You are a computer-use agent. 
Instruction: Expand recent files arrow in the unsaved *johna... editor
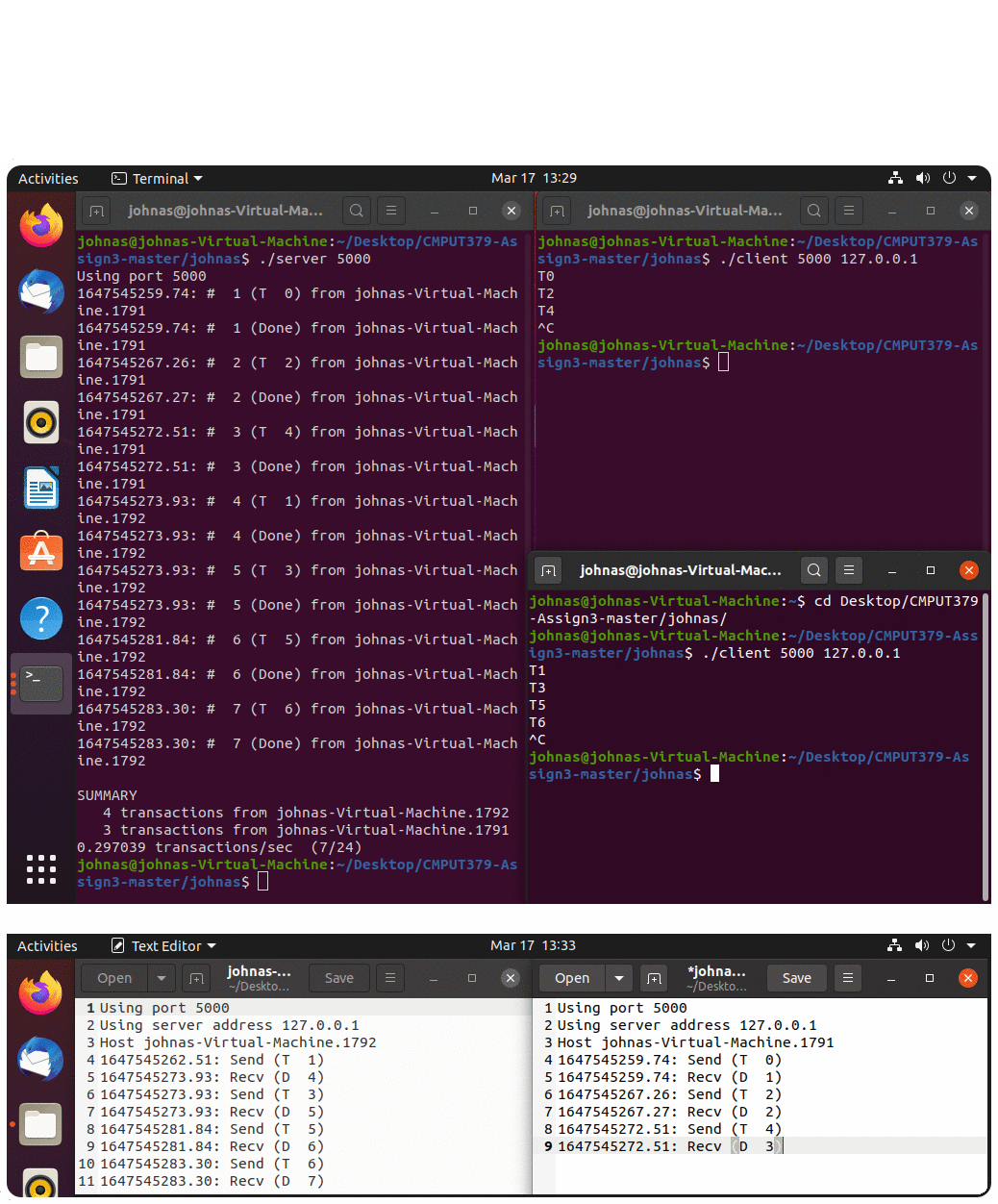coord(619,978)
